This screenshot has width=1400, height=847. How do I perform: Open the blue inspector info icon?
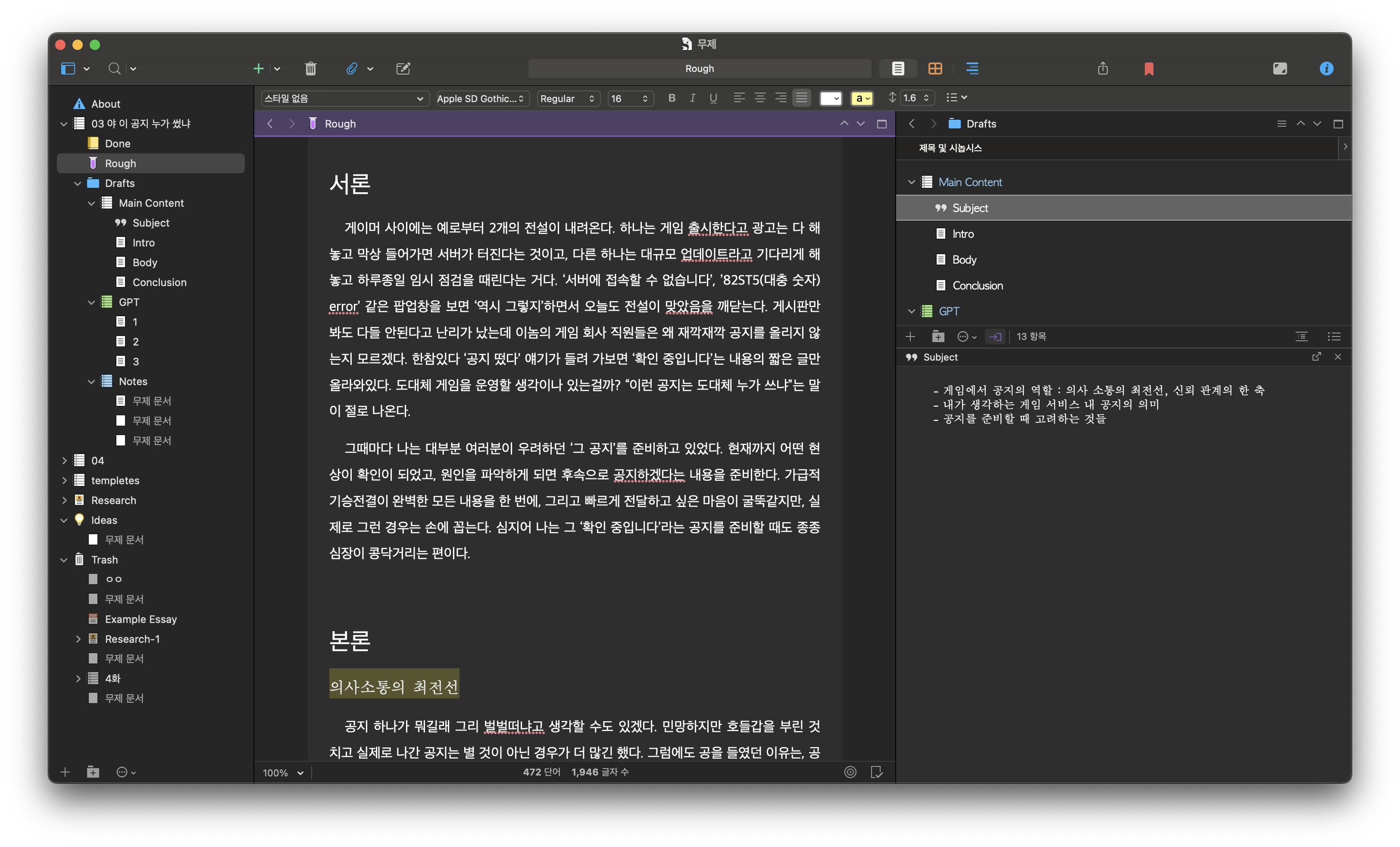[1326, 69]
